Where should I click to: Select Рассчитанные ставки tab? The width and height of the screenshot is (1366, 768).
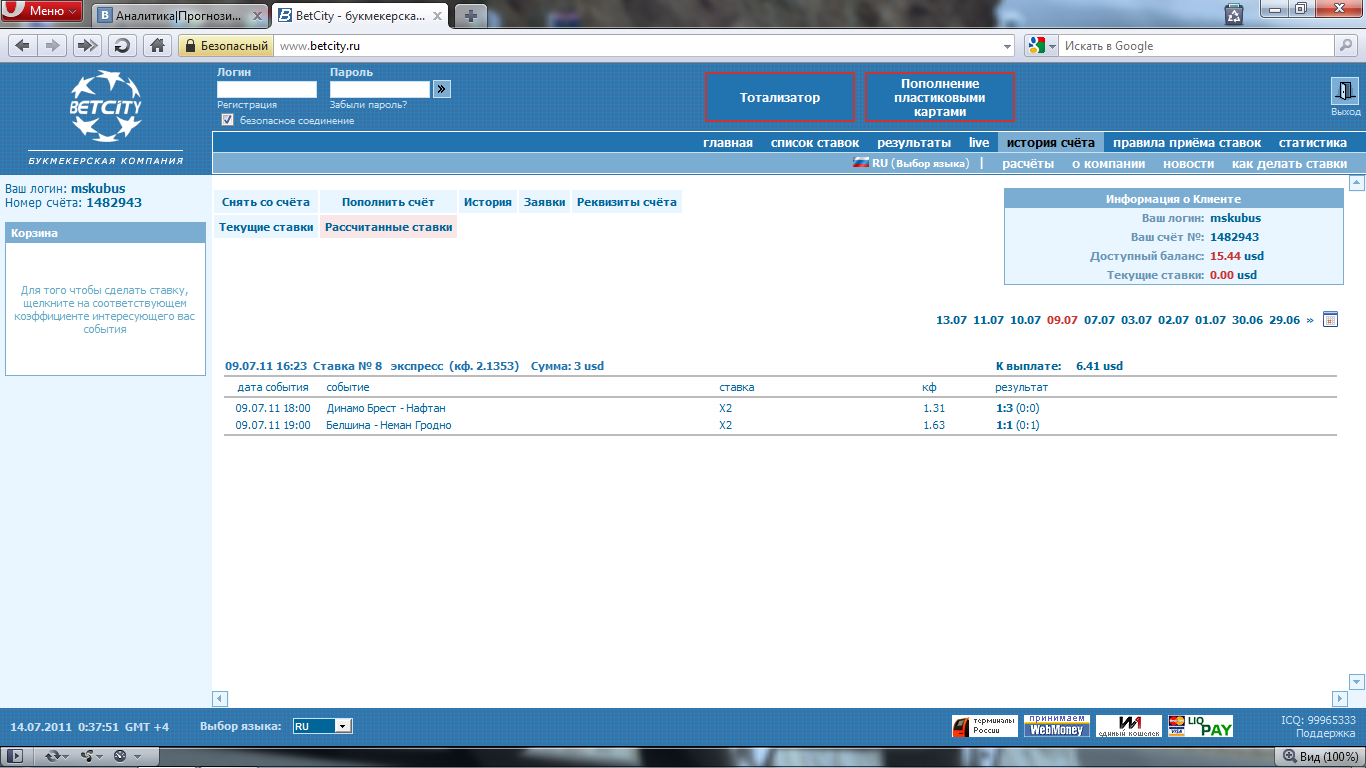coord(388,227)
